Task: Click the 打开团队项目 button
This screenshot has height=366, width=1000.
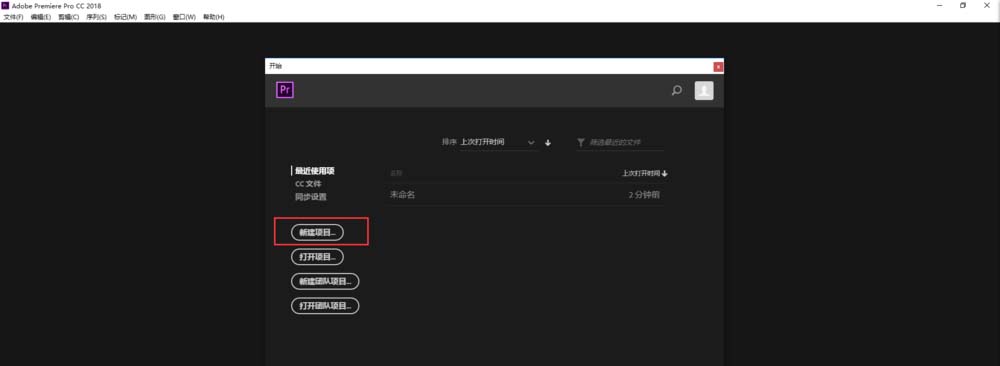Action: (325, 306)
